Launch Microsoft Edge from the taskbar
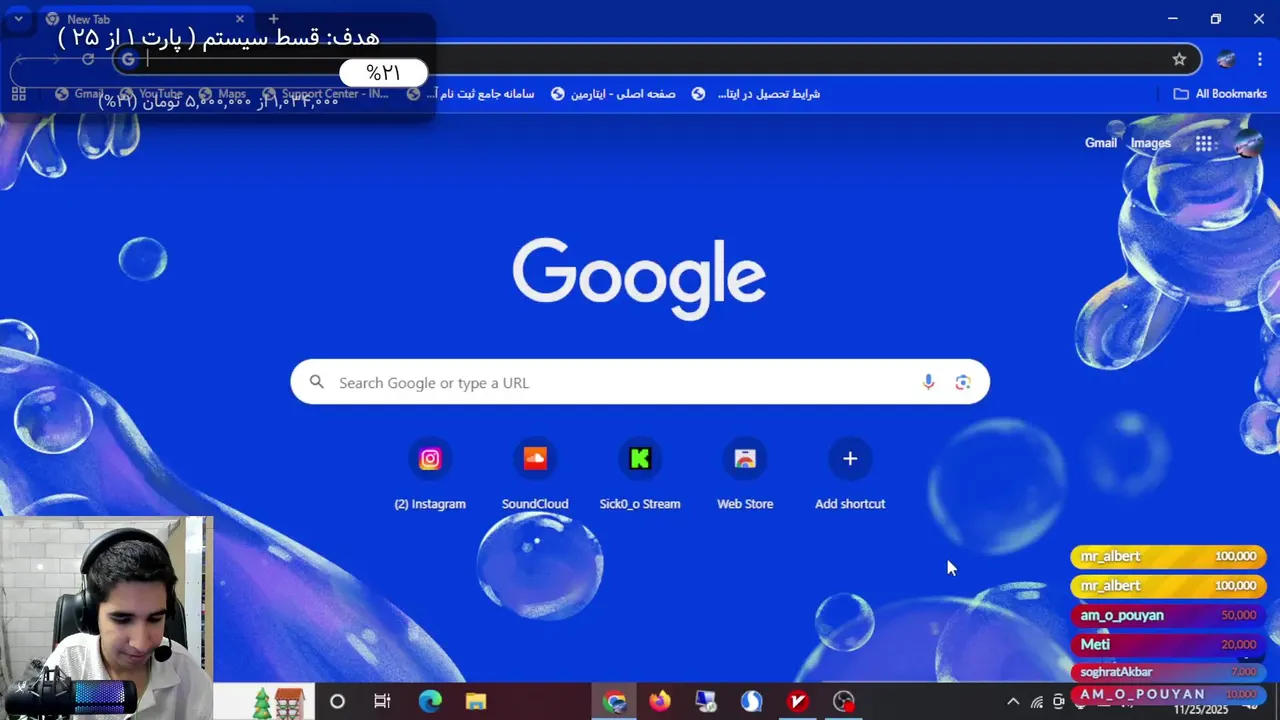 point(430,701)
